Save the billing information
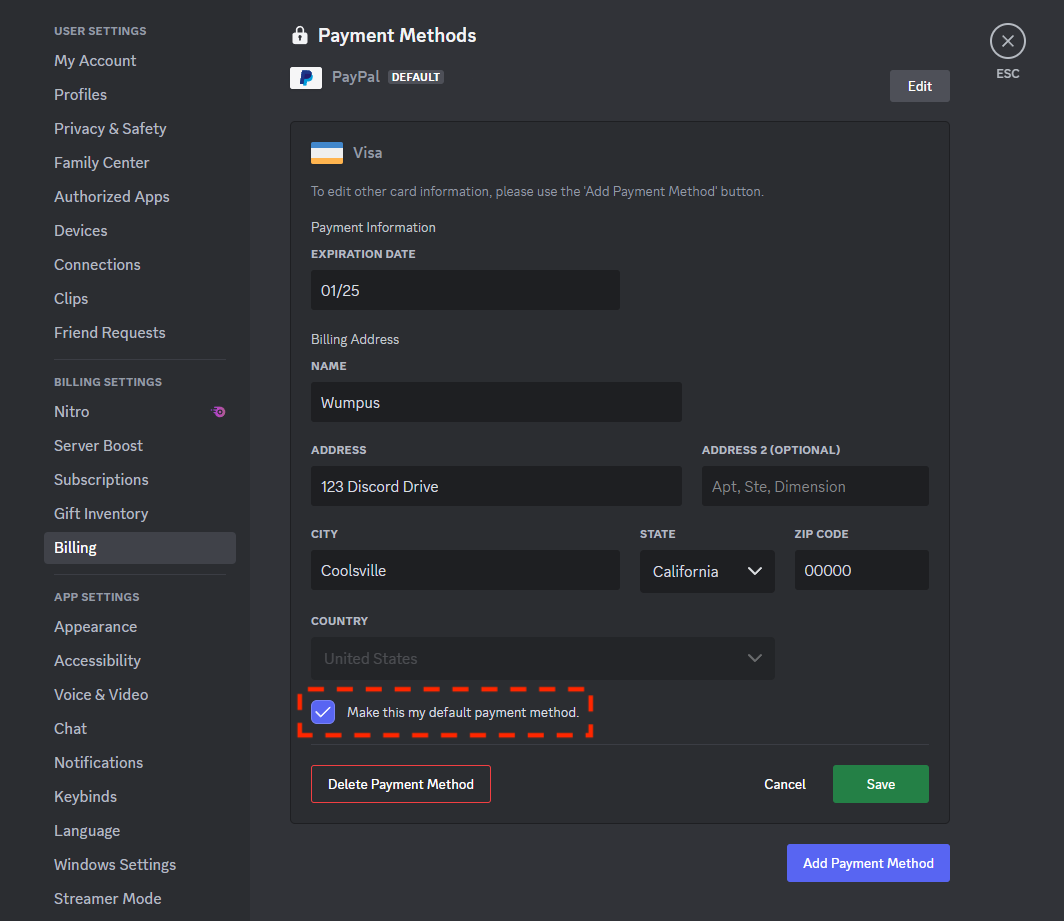Image resolution: width=1064 pixels, height=921 pixels. (880, 784)
